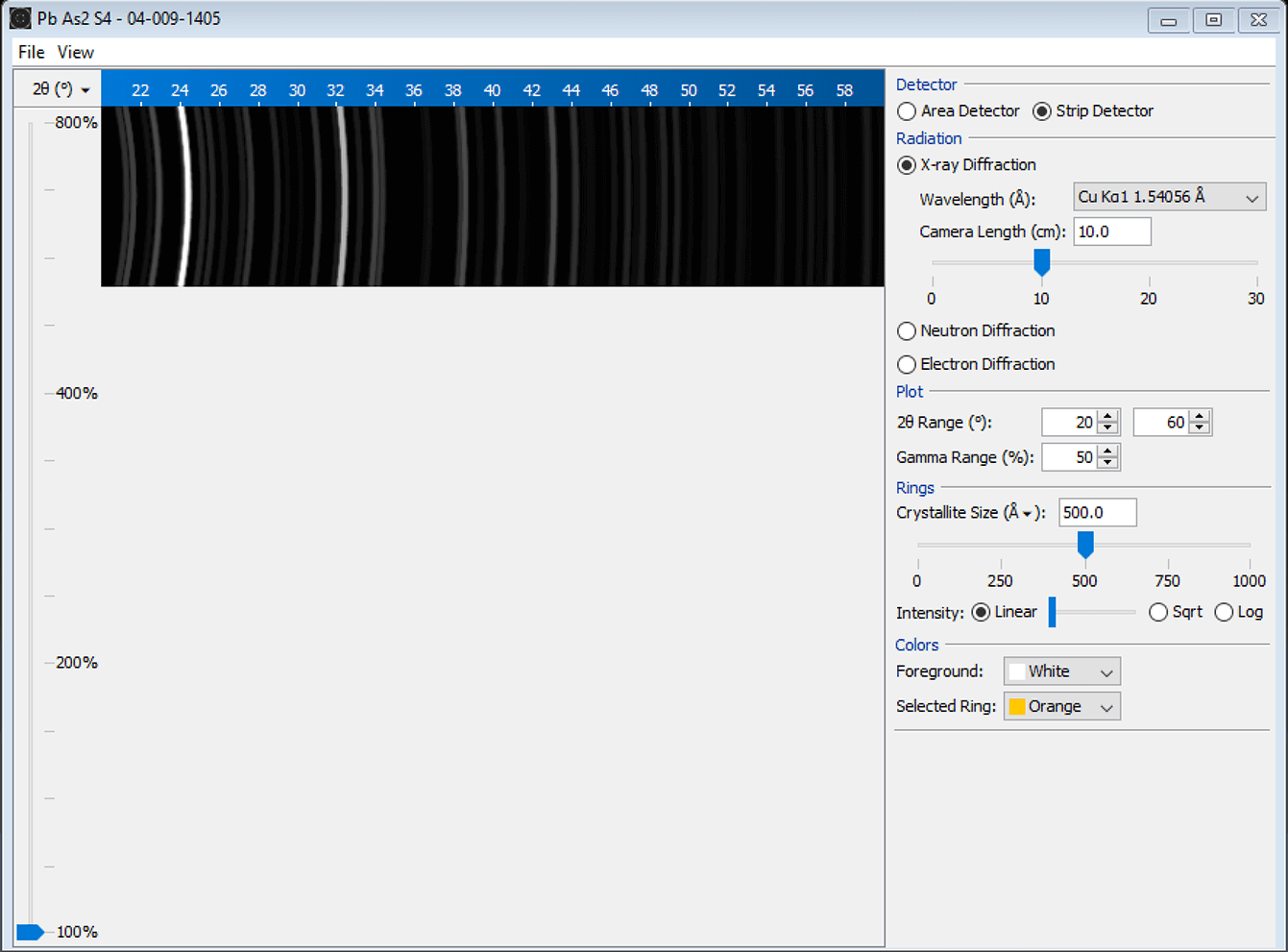Select the Area Detector option
Screen dimensions: 1288x952
[907, 111]
